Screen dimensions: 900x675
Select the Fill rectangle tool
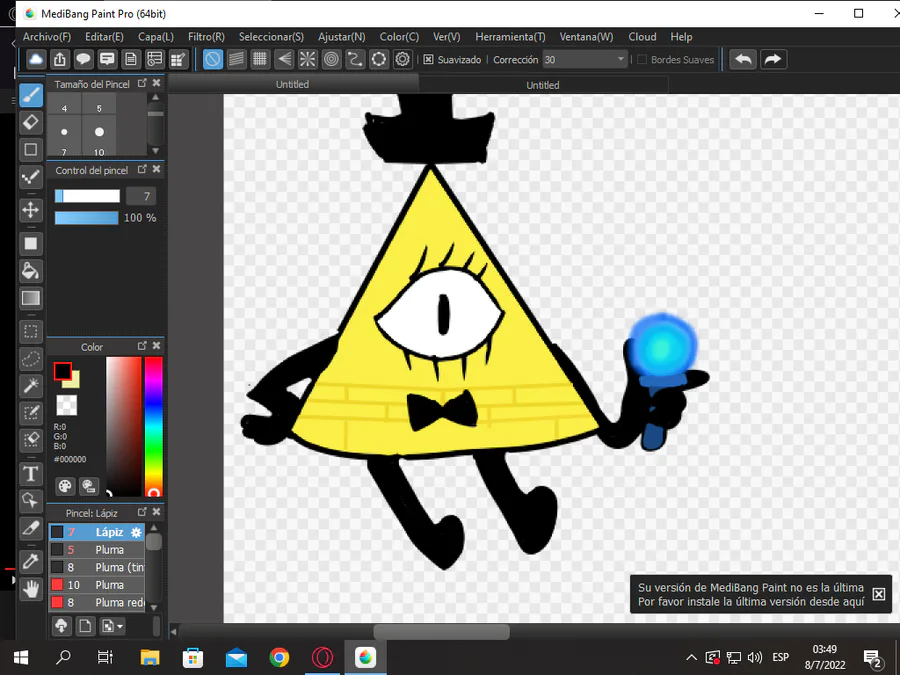tap(31, 244)
